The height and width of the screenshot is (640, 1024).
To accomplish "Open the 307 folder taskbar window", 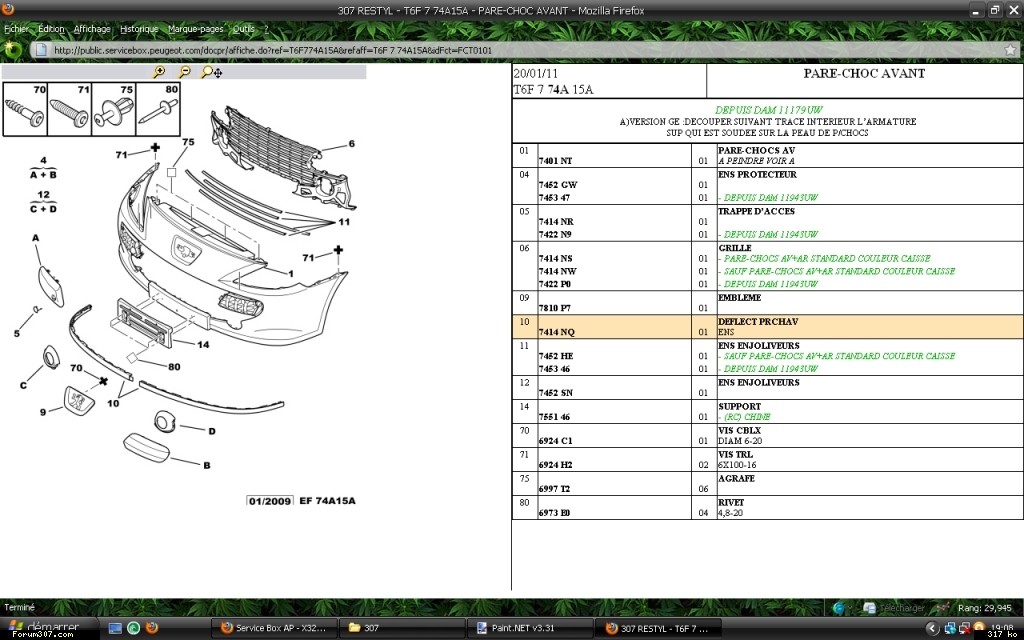I will 403,628.
